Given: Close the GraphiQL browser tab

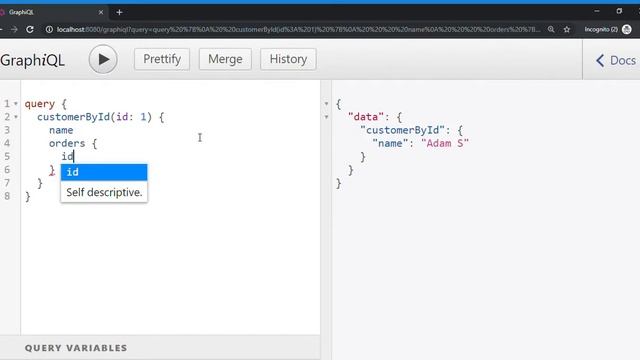Looking at the screenshot, I should pos(101,12).
